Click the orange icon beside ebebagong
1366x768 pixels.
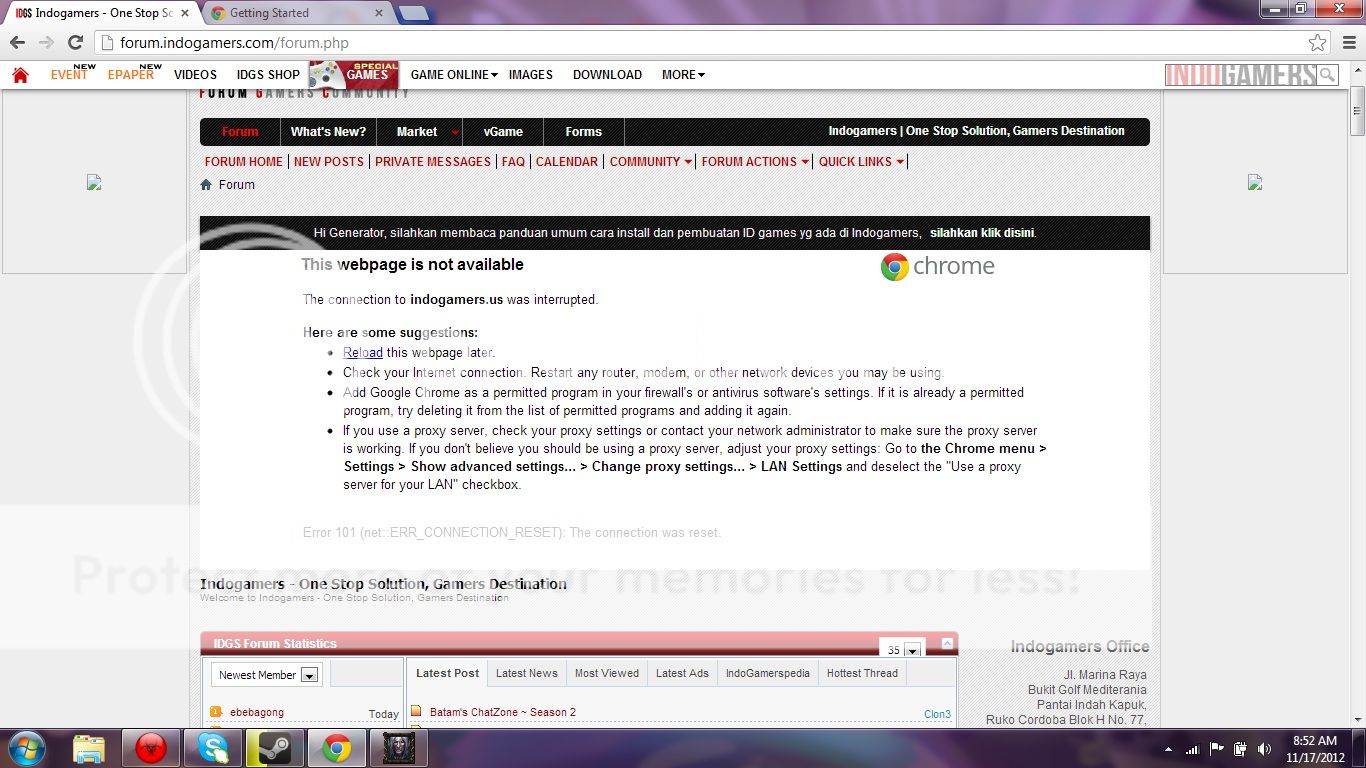click(x=215, y=712)
